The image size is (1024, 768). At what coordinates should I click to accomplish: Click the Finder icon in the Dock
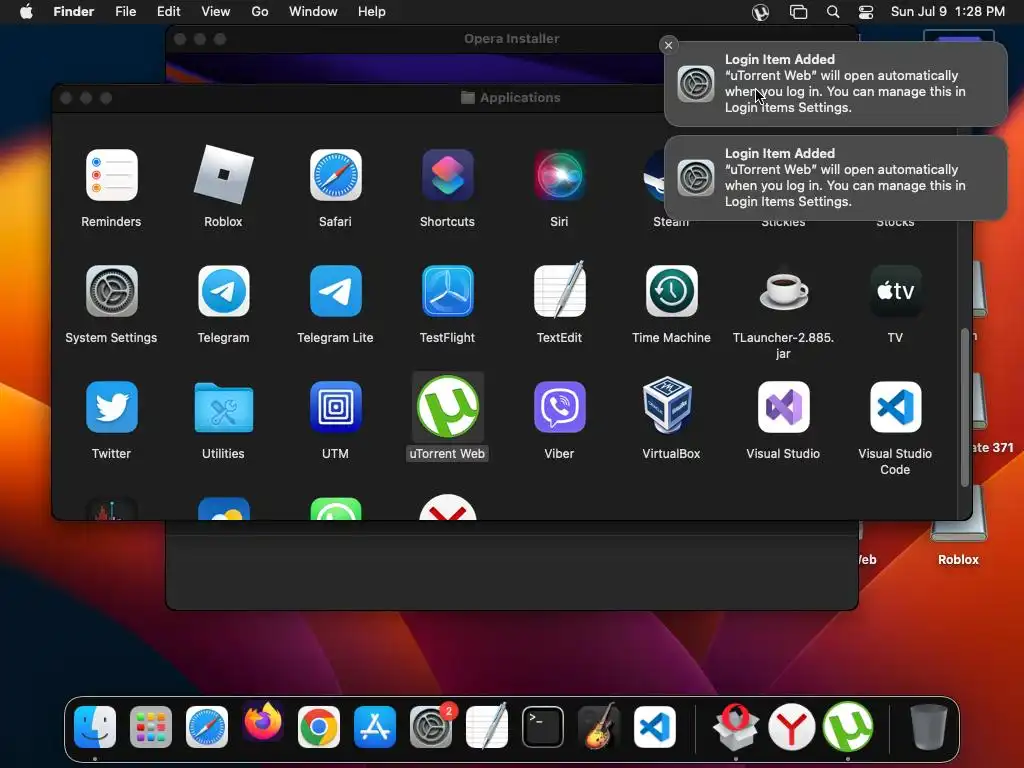(x=95, y=727)
